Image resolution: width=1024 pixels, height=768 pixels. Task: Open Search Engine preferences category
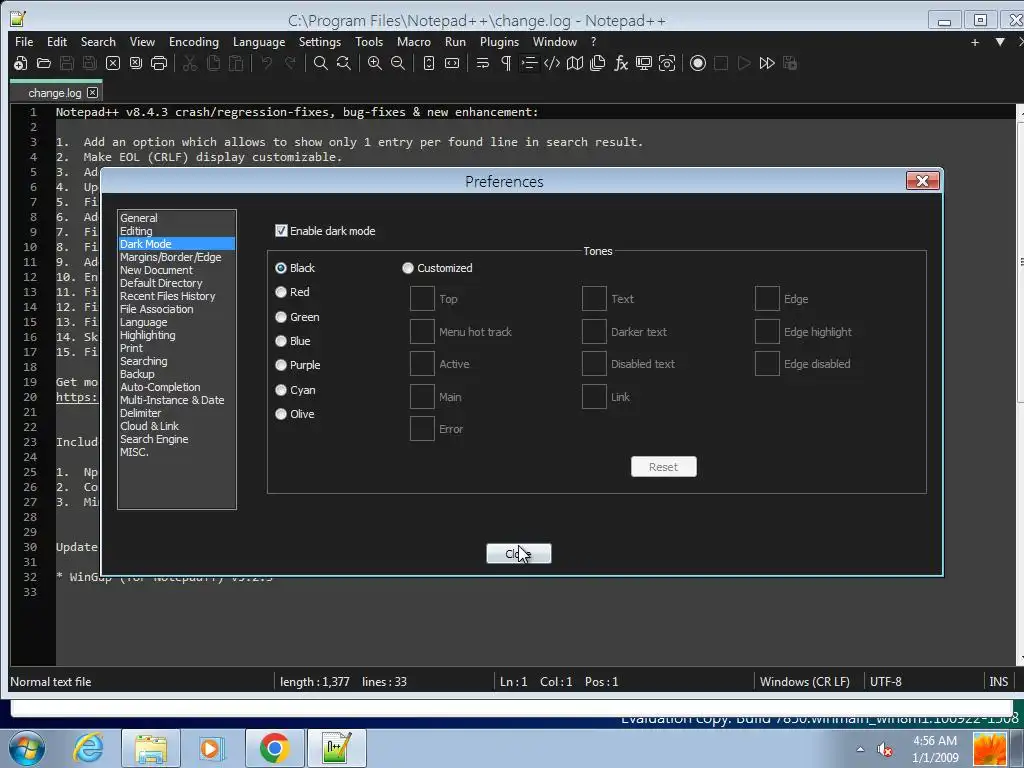(x=154, y=440)
